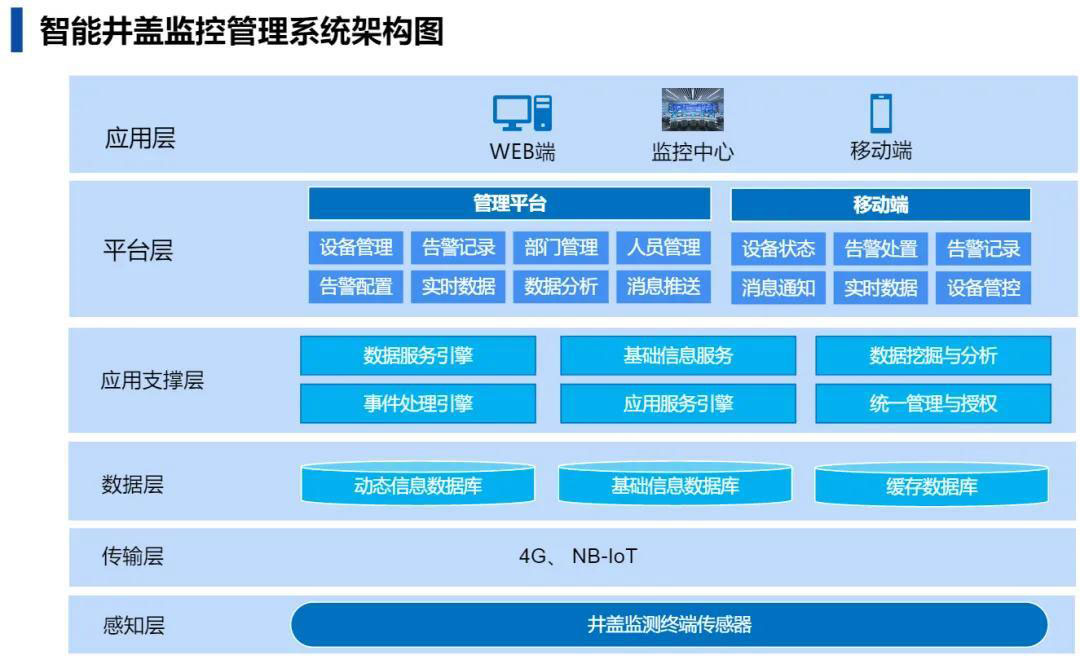
Task: Select the 设备管控 block
Action: (983, 288)
